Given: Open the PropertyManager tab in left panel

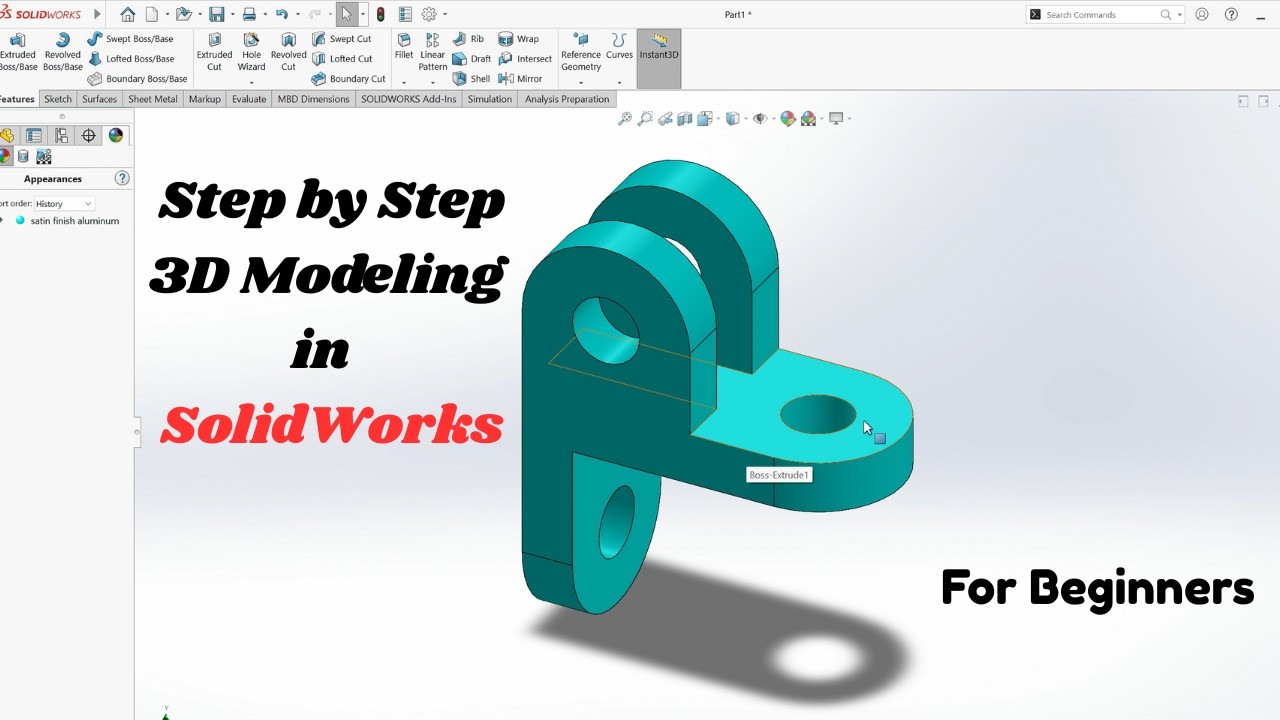Looking at the screenshot, I should 34,135.
